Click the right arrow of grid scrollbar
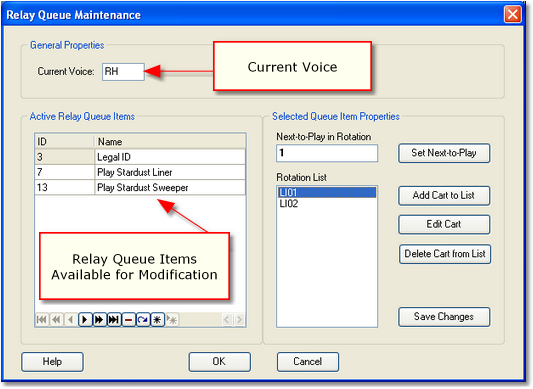 (x=239, y=320)
